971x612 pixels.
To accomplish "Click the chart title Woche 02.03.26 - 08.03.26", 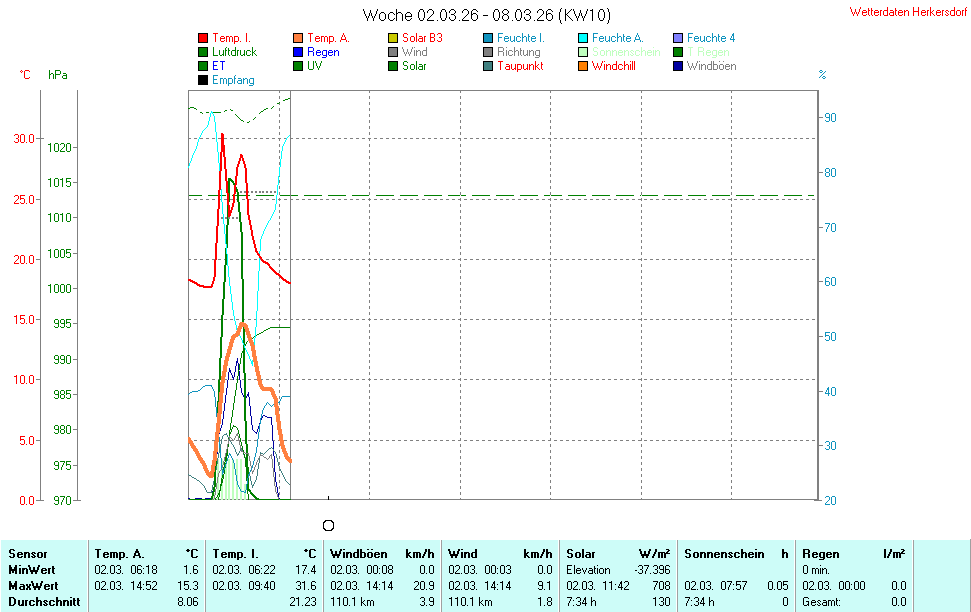I will pos(486,15).
